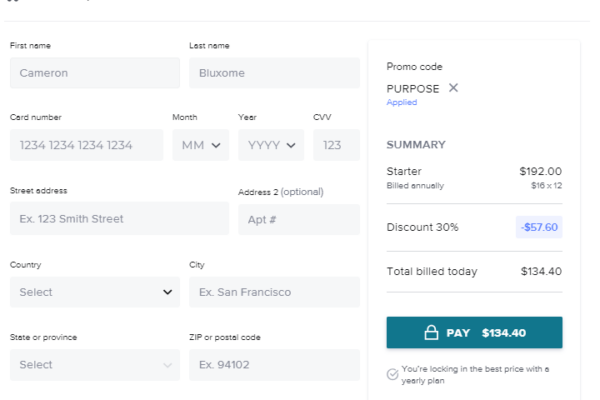Viewport: 600px width, 400px height.
Task: Click the First name field
Action: (95, 73)
